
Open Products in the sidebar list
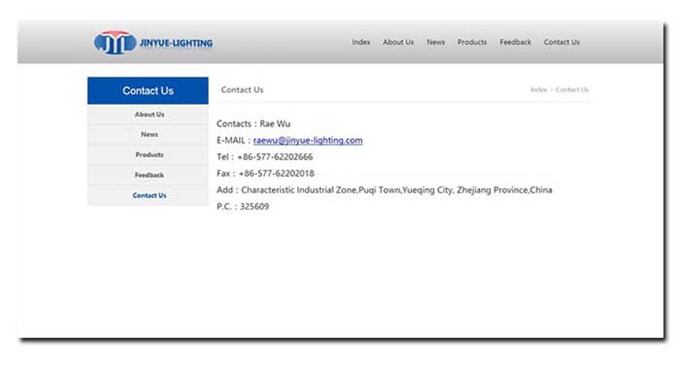pyautogui.click(x=148, y=155)
